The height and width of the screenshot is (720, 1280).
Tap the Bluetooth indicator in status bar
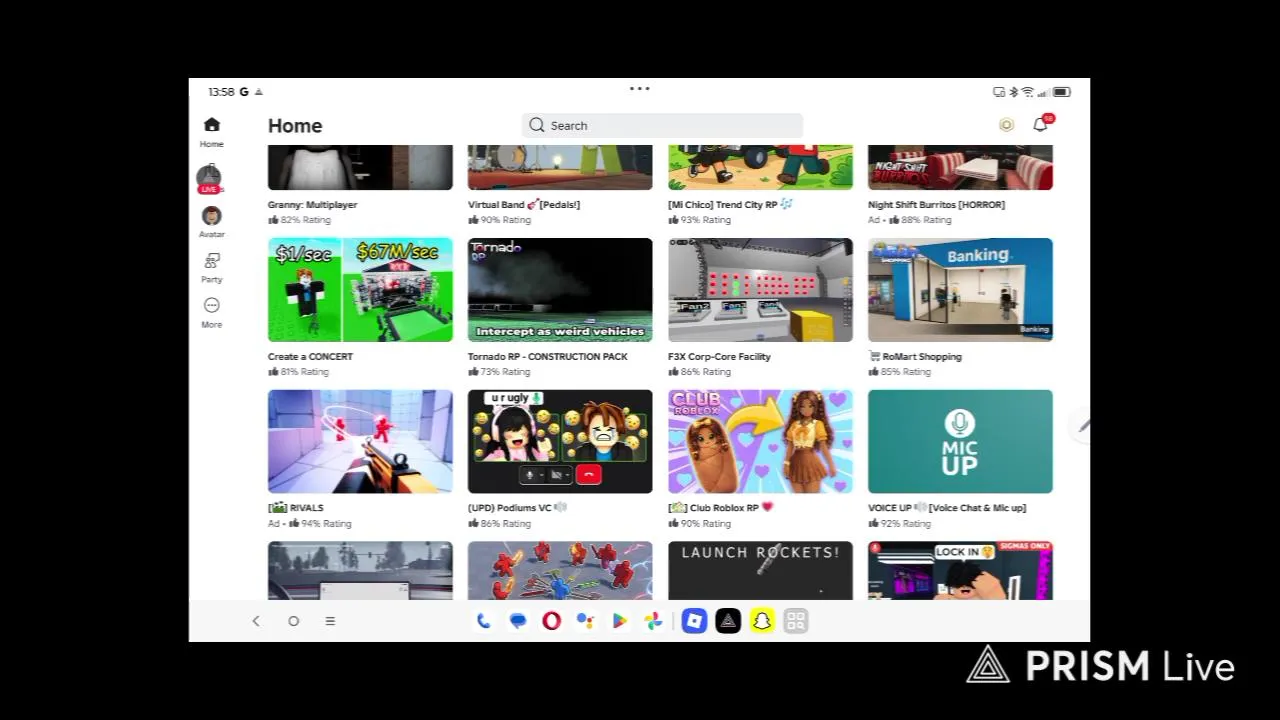(1013, 92)
